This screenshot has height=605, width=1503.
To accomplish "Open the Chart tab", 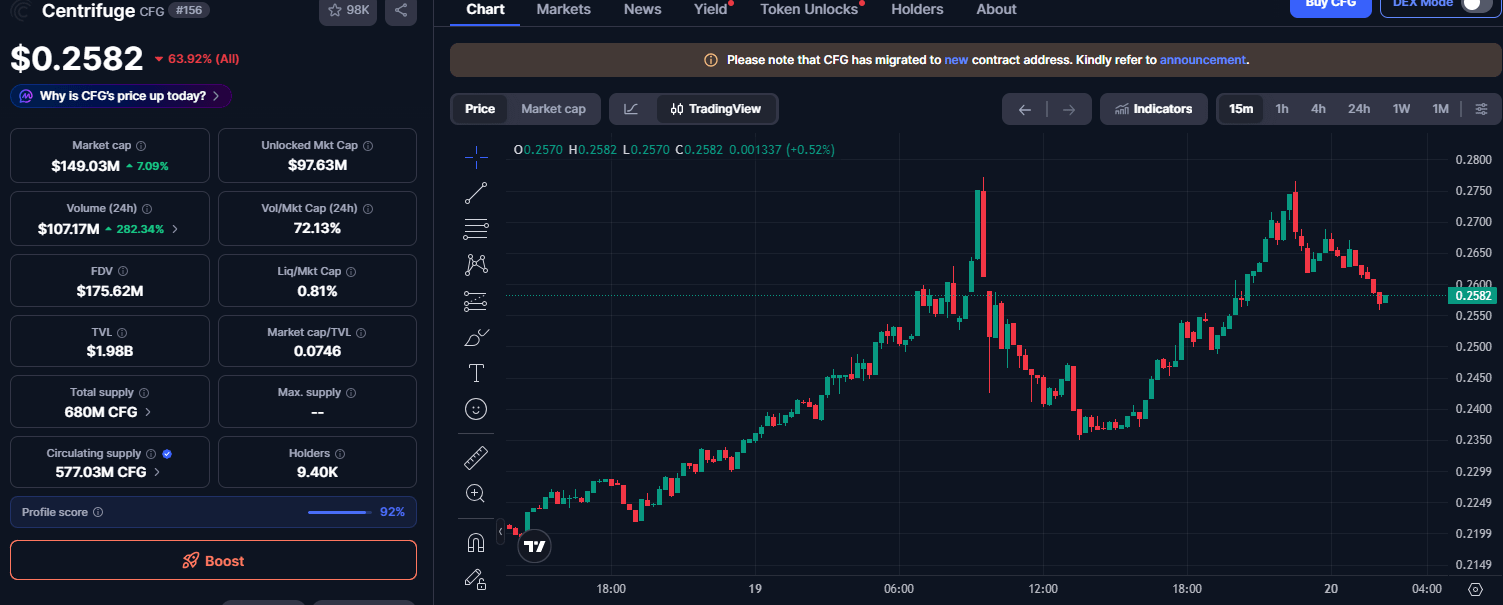I will coord(485,9).
